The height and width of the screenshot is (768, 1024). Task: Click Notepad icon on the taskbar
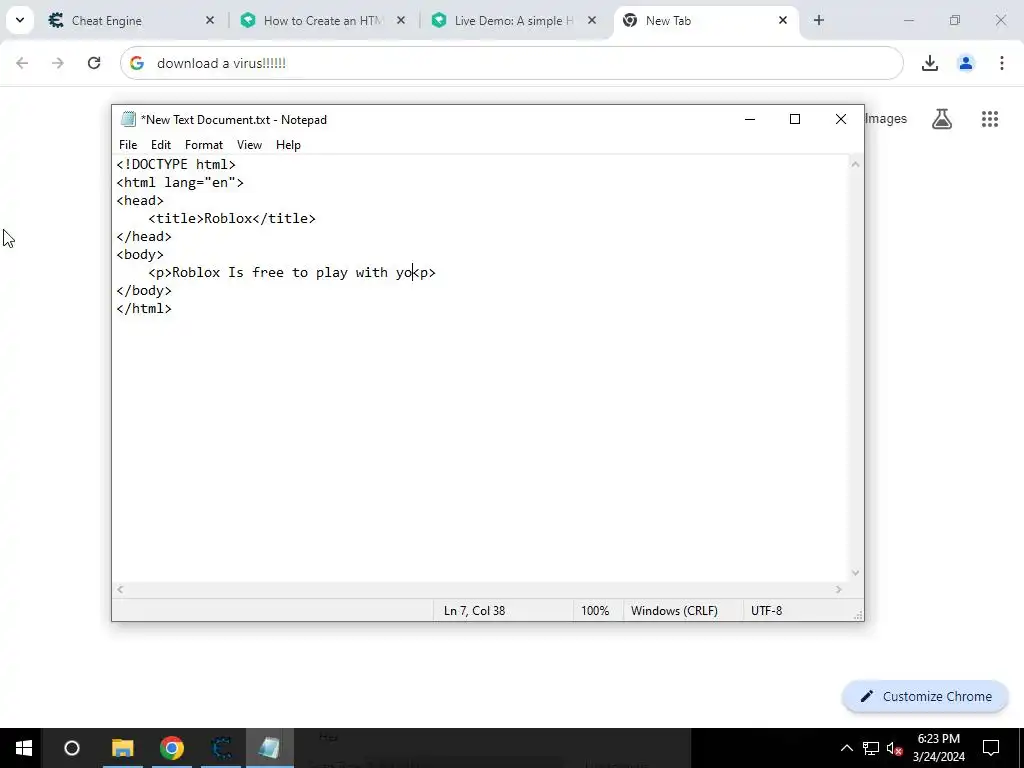point(269,748)
